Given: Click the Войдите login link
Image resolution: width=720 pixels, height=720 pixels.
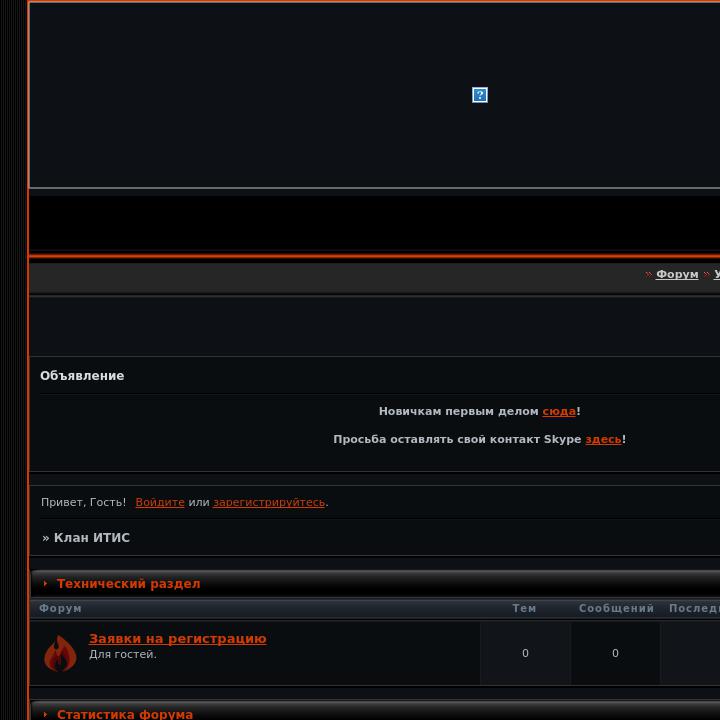Looking at the screenshot, I should click(x=160, y=502).
